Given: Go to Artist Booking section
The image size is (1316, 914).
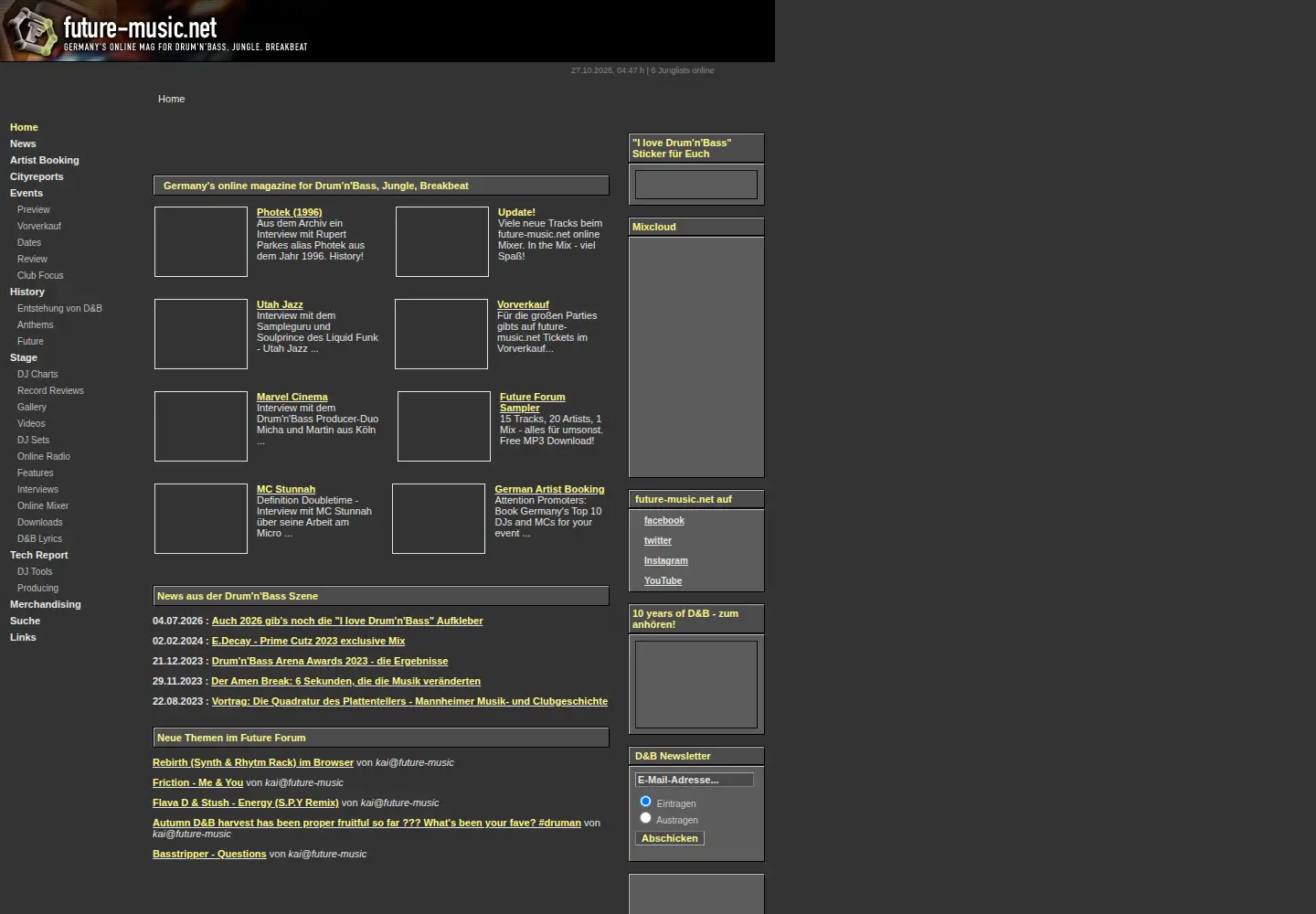Looking at the screenshot, I should [44, 160].
